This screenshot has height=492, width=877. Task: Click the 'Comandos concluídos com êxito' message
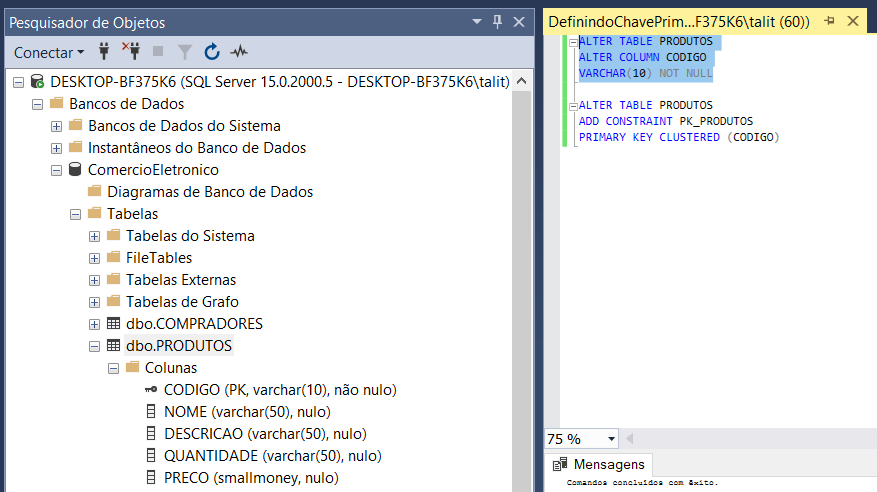point(642,482)
